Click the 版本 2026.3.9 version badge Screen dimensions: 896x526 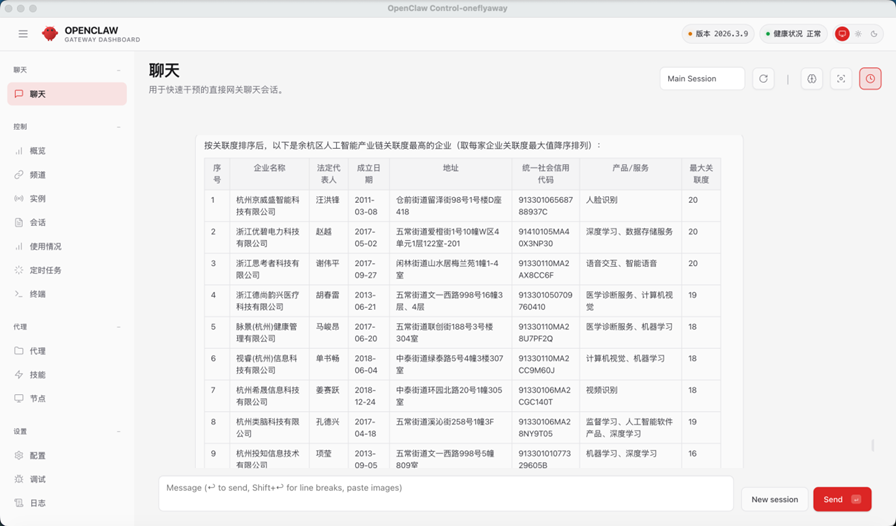click(718, 34)
